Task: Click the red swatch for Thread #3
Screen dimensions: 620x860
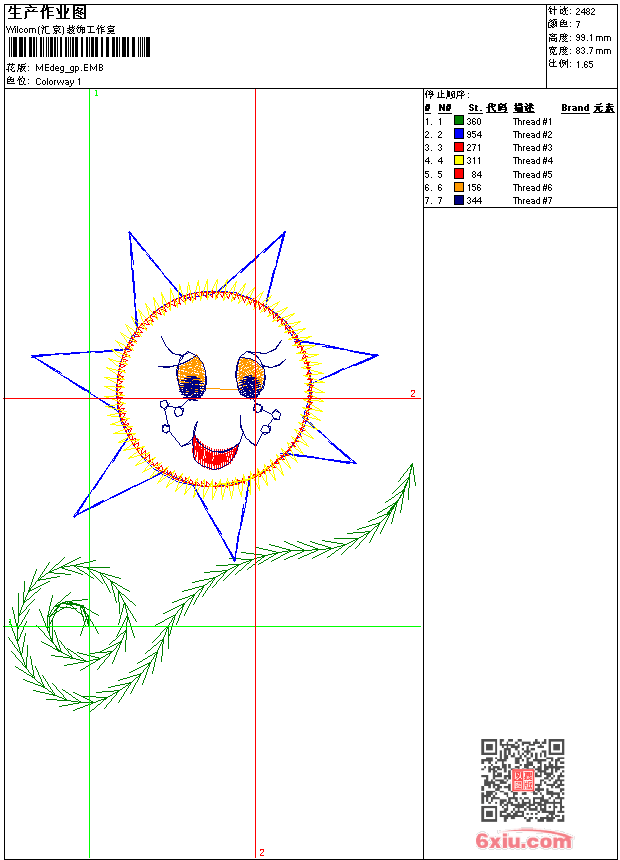Action: pyautogui.click(x=459, y=147)
